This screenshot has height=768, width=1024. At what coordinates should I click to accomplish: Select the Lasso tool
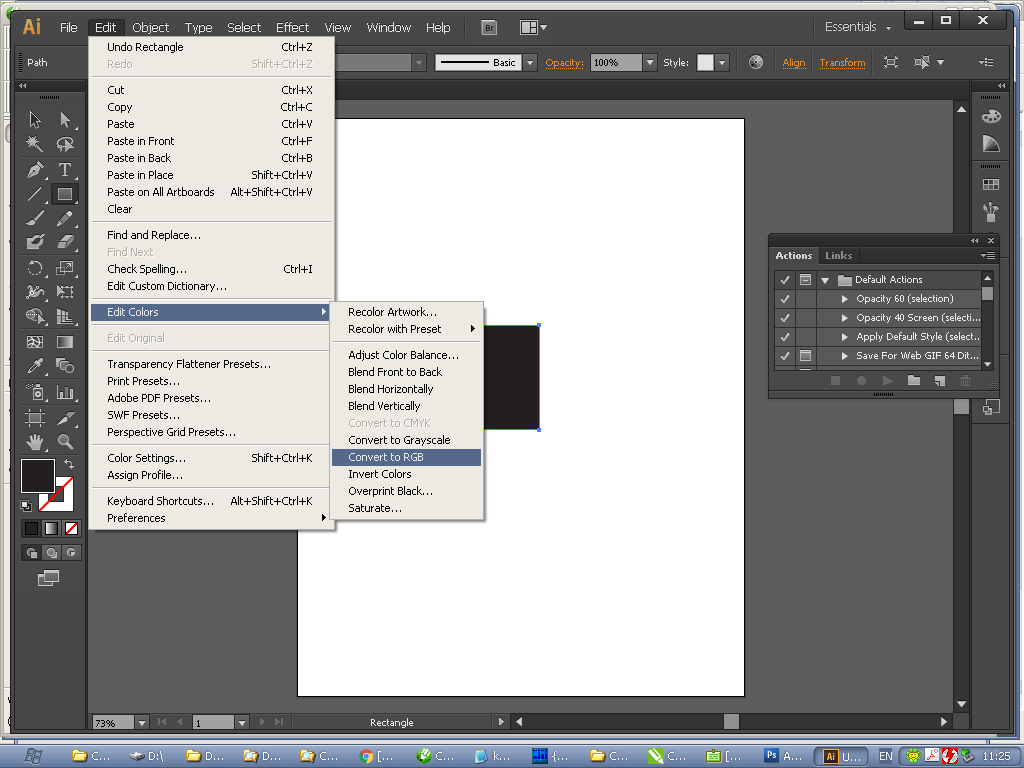(x=65, y=144)
